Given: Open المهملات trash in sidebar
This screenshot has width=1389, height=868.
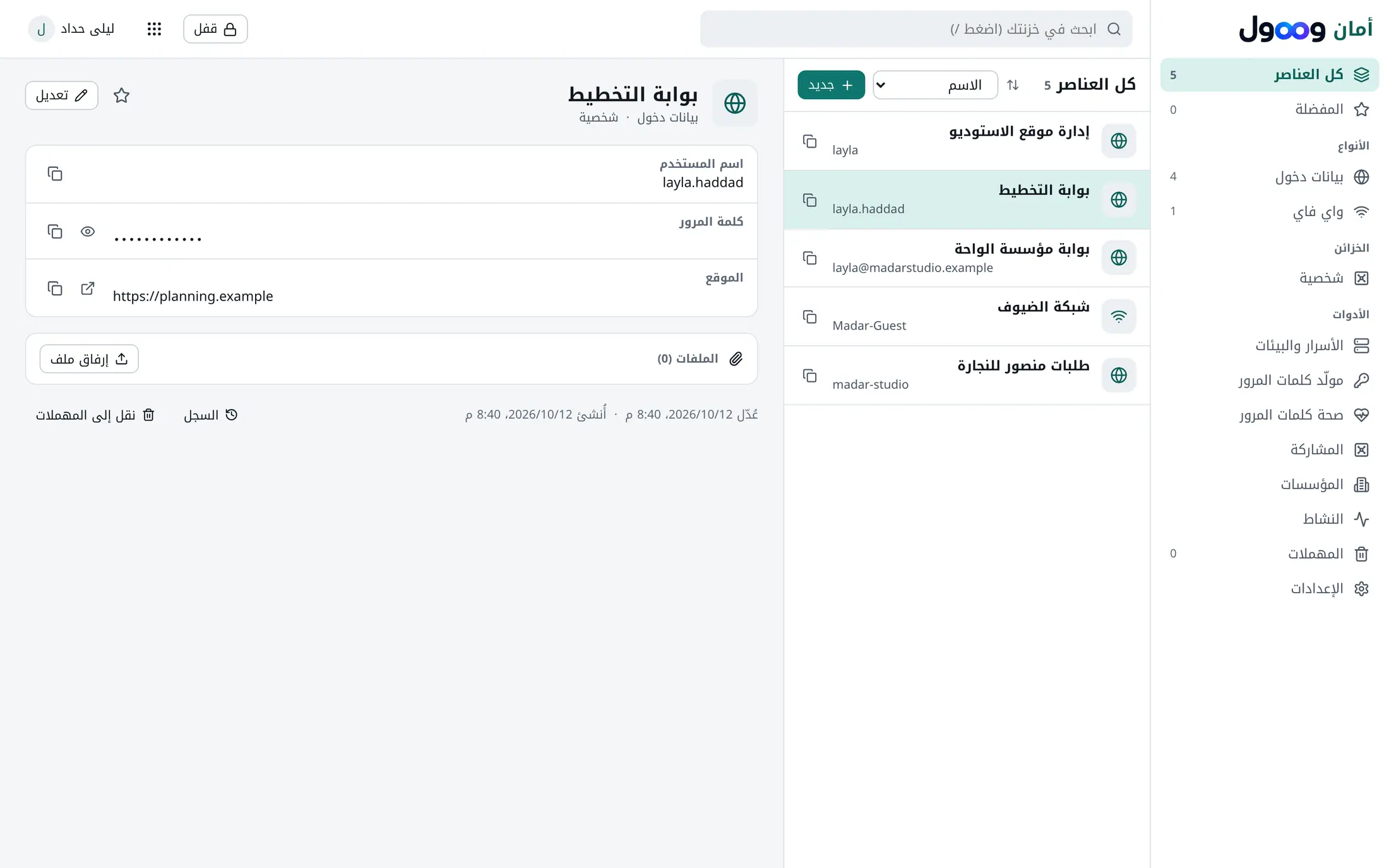Looking at the screenshot, I should point(1269,554).
